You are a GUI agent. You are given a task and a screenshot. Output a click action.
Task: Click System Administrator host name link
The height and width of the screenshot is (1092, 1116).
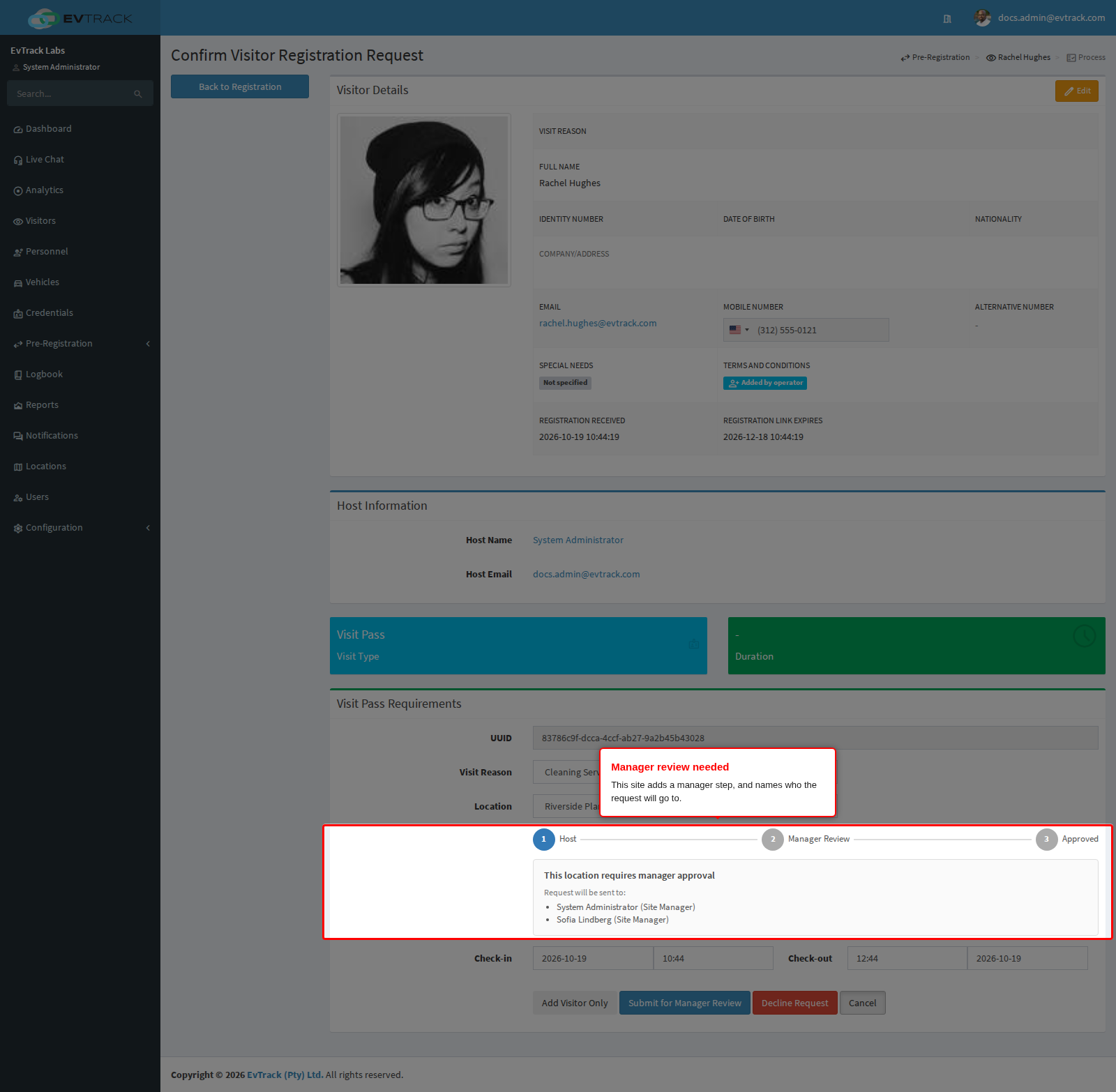[578, 540]
